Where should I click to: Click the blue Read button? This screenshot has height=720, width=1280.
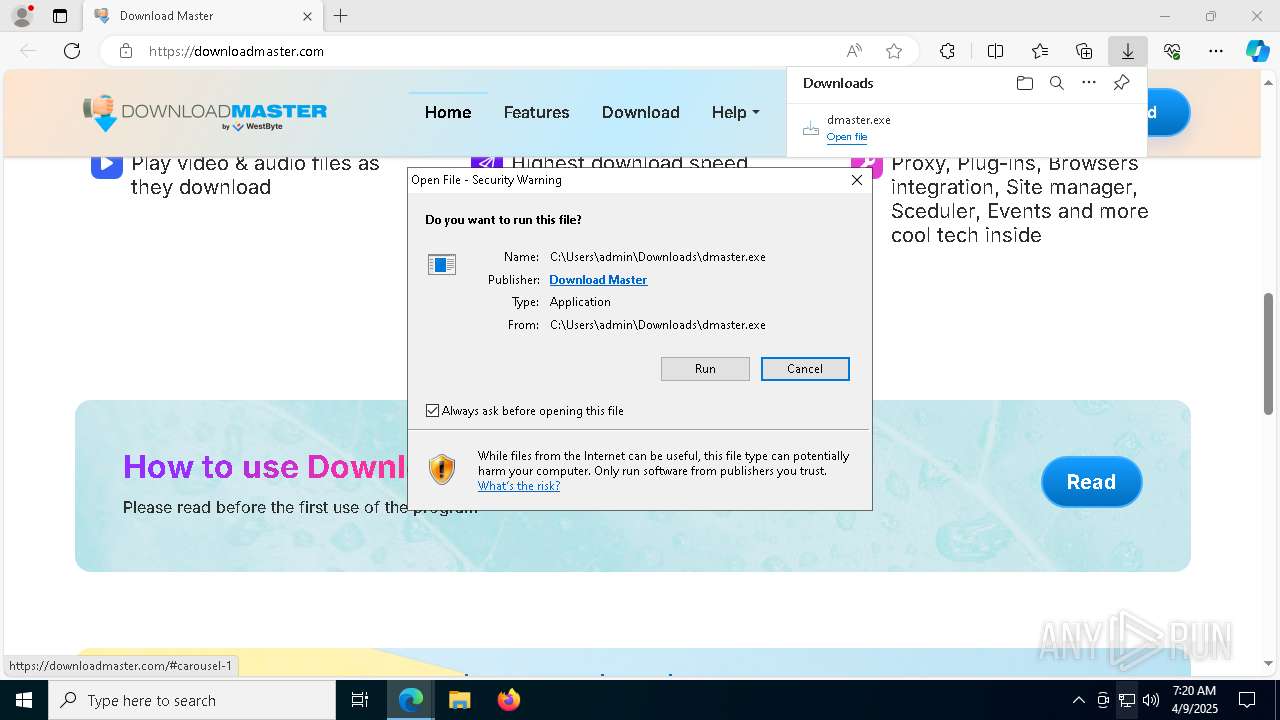(x=1091, y=482)
